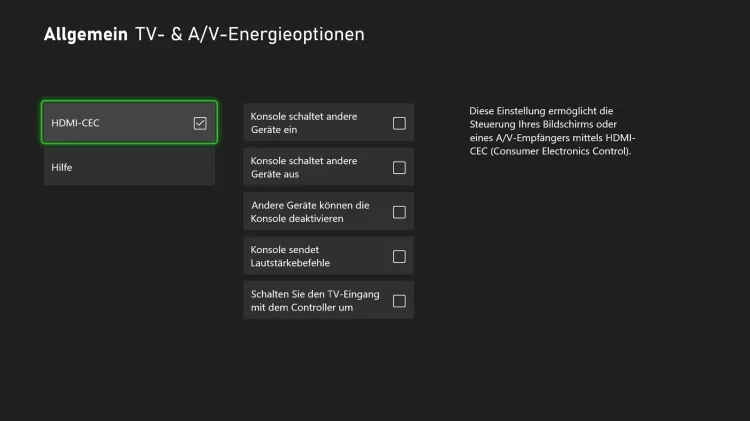
Task: Tick "Andere Geräte können die Konsole deaktivieren"
Action: tap(399, 212)
